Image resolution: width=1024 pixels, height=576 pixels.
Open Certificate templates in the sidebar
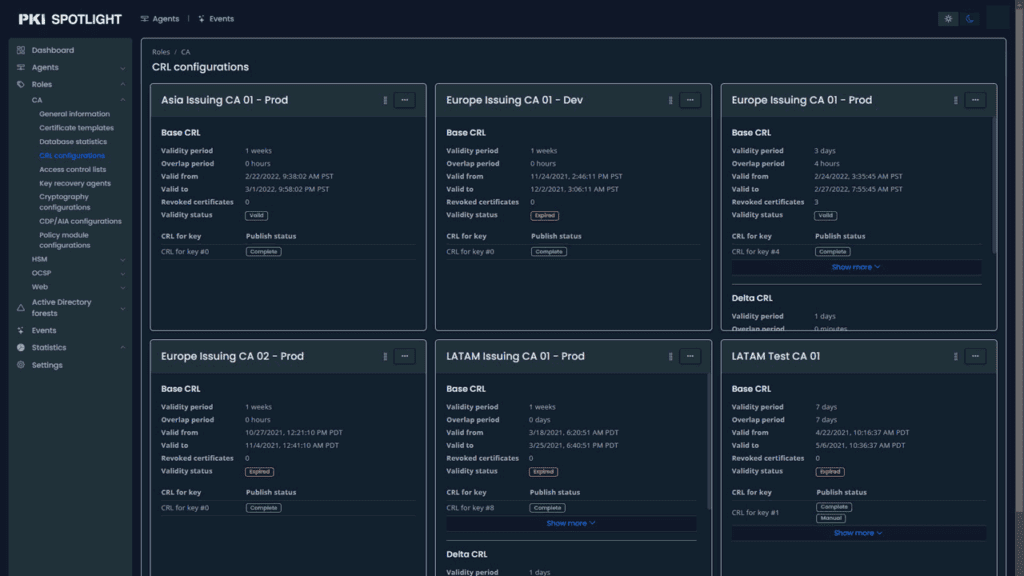coord(76,128)
